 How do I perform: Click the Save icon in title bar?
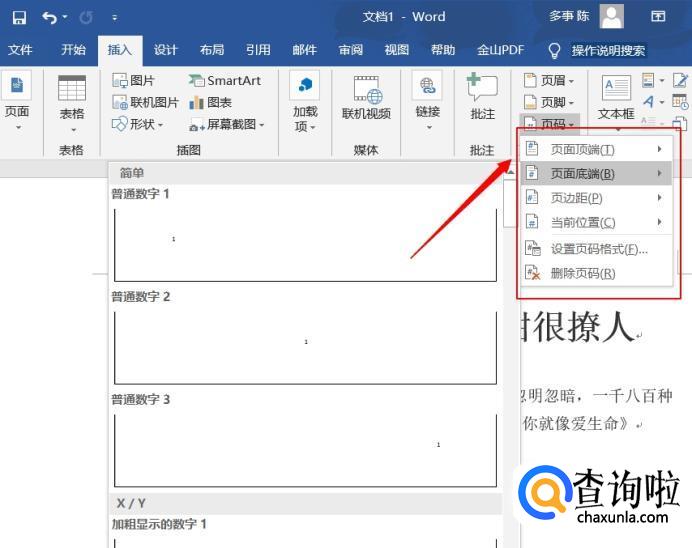(x=19, y=17)
